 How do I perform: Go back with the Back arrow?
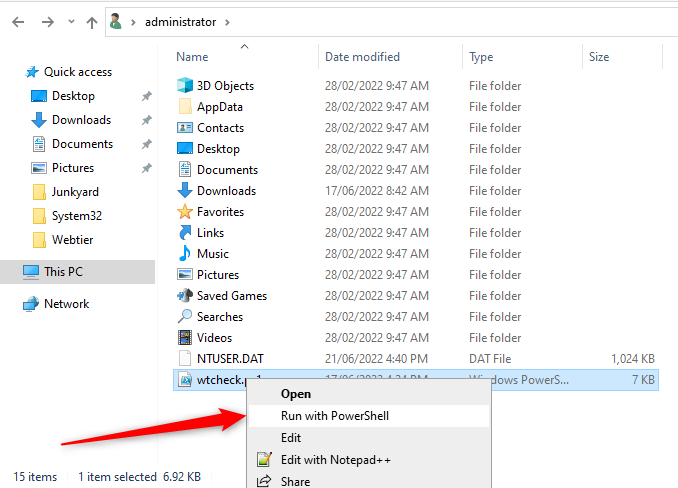pyautogui.click(x=18, y=22)
